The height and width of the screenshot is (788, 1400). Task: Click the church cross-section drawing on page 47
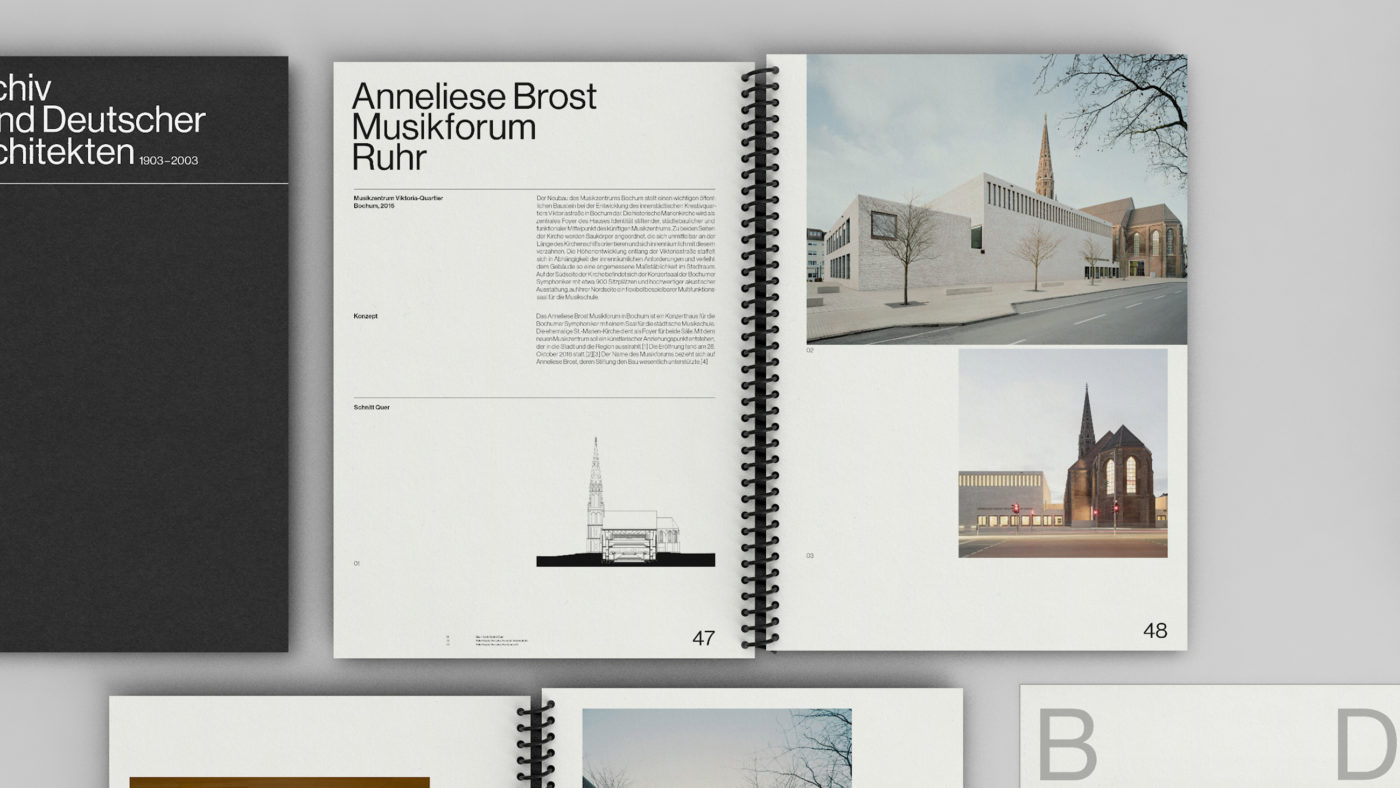(x=625, y=502)
